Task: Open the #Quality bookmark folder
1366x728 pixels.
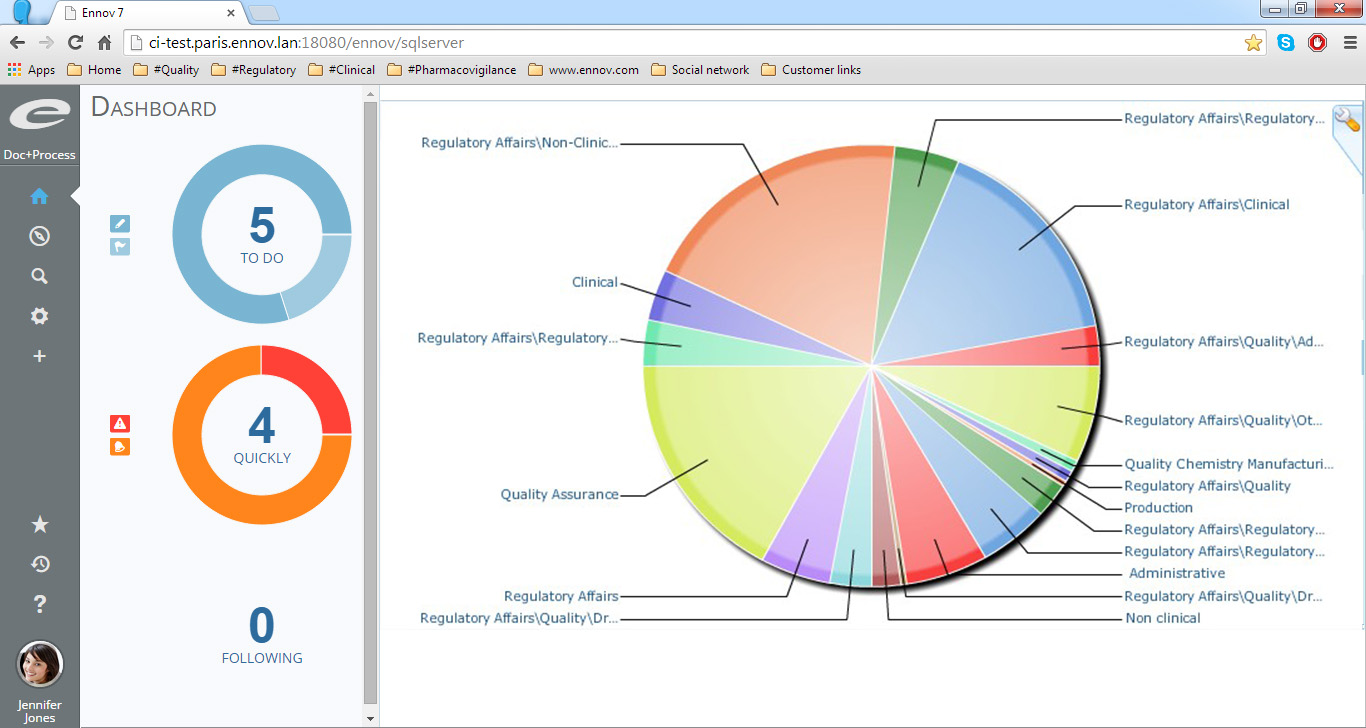Action: pos(166,70)
